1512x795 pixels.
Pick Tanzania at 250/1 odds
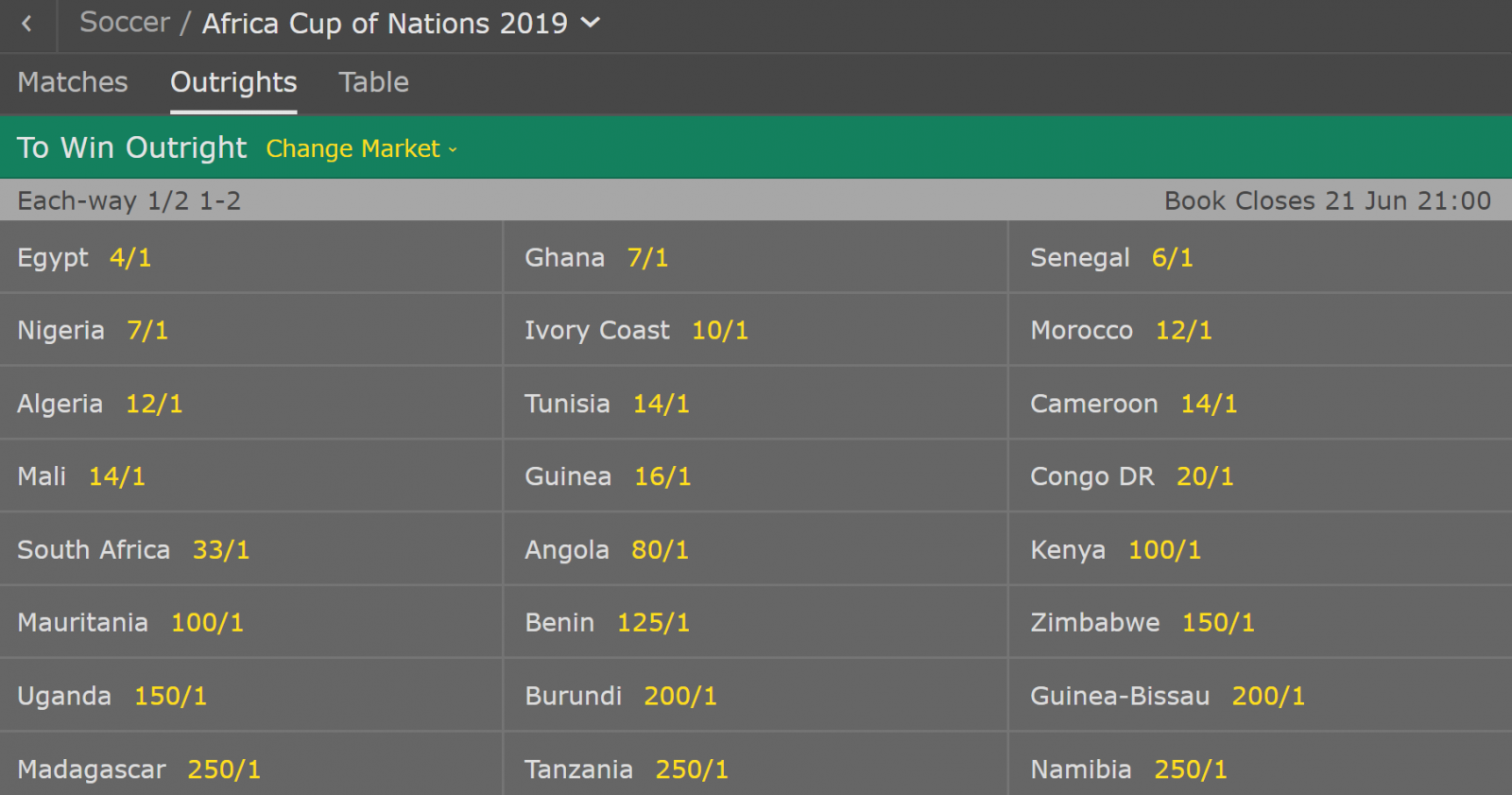tap(692, 769)
